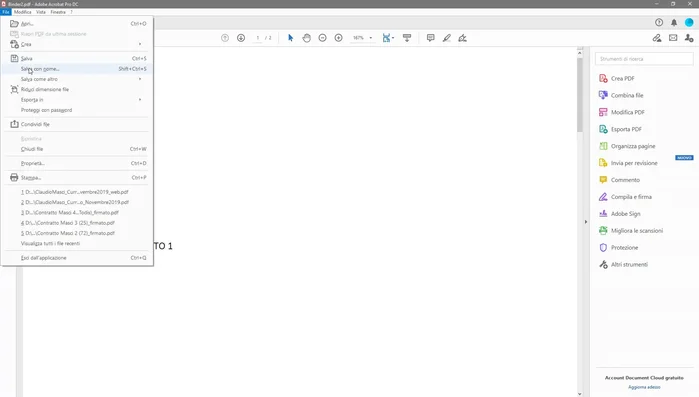The width and height of the screenshot is (699, 397).
Task: Collapse the right tools pane arrow
Action: 586,221
